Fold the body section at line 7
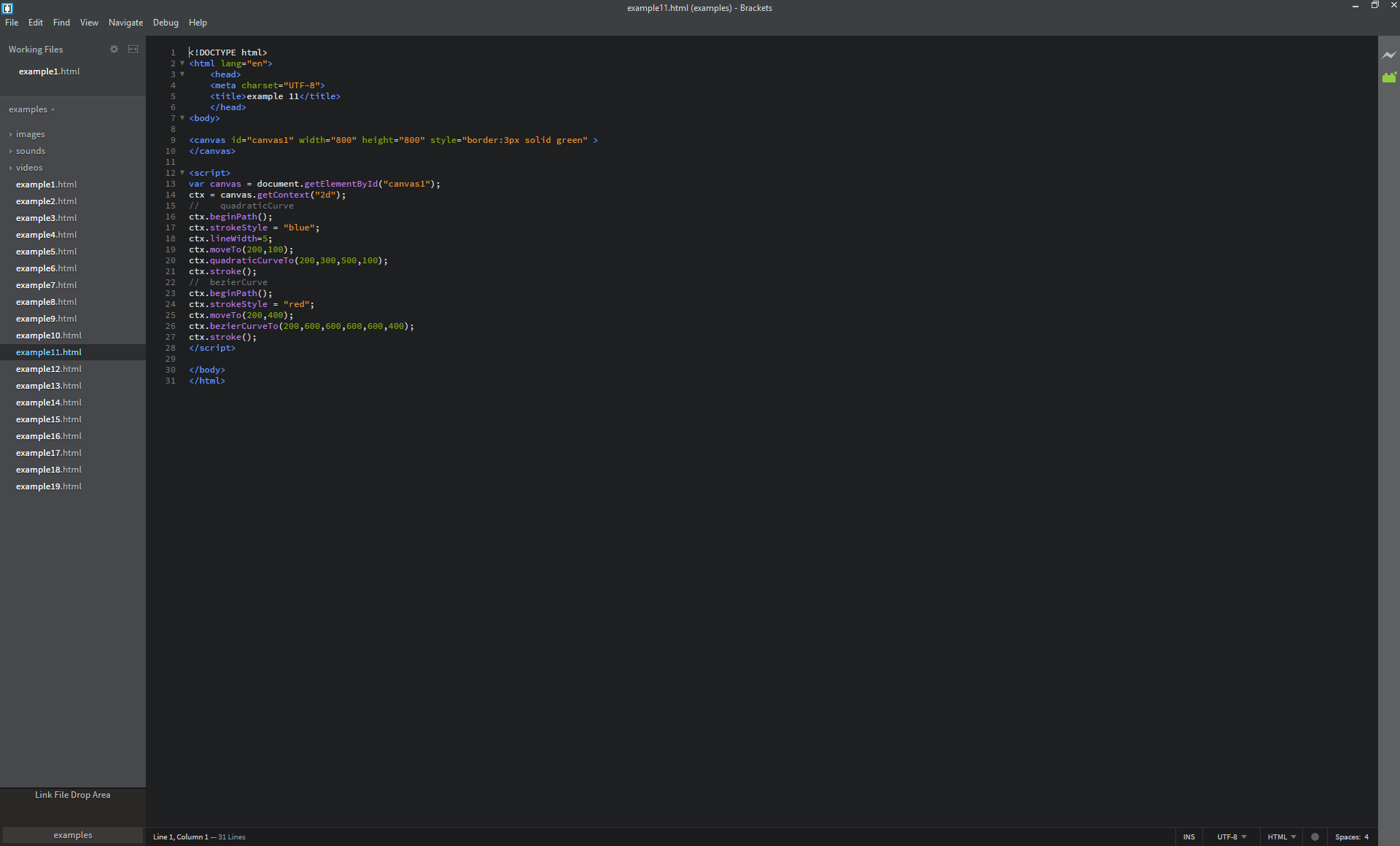This screenshot has height=846, width=1400. [x=182, y=118]
